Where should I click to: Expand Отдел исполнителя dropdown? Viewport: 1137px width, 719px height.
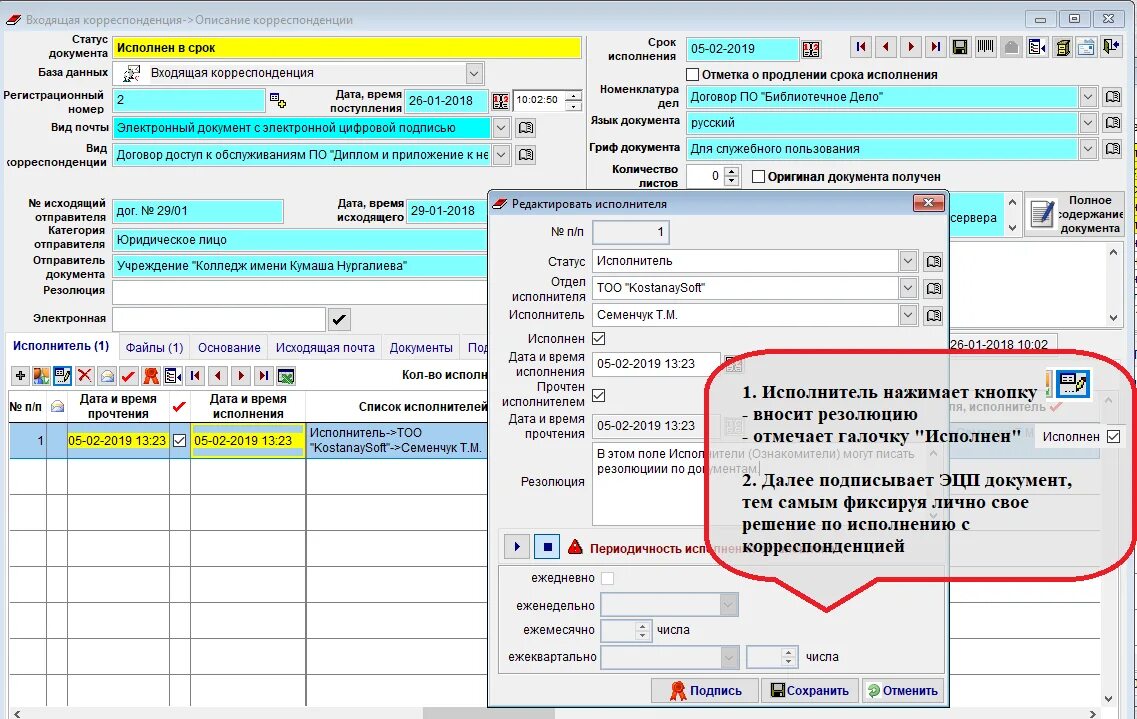coord(908,288)
